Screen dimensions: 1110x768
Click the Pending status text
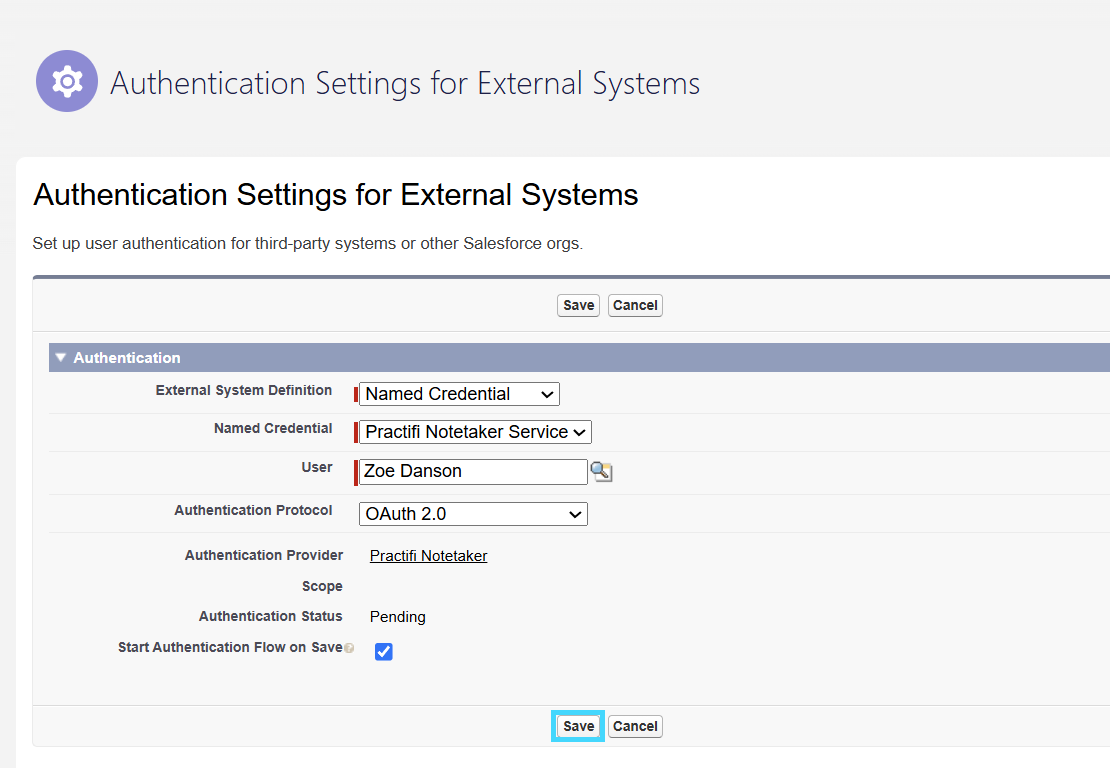click(398, 617)
